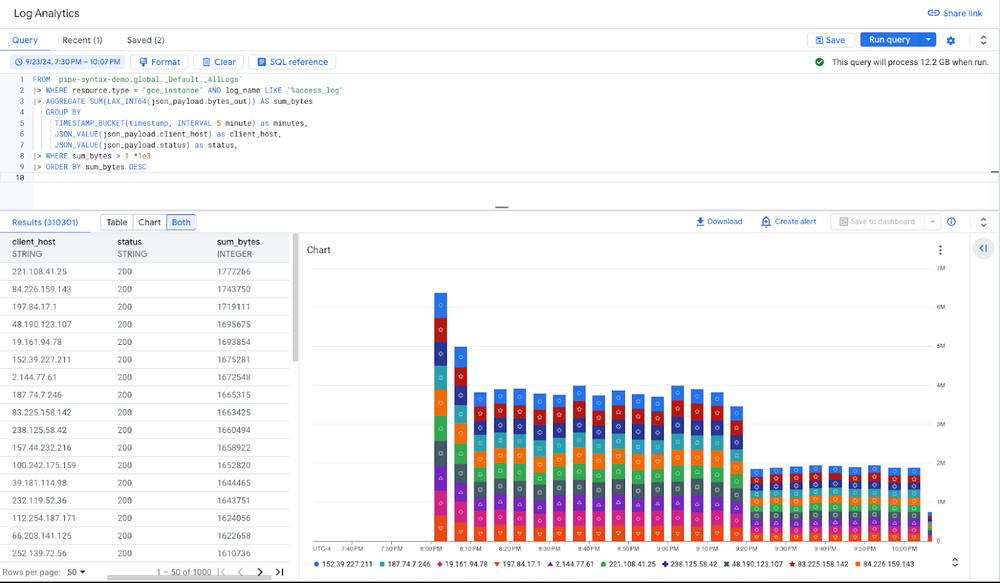Expand the chart side panel arrow
Screen dimensions: 1000x583
[x=983, y=248]
